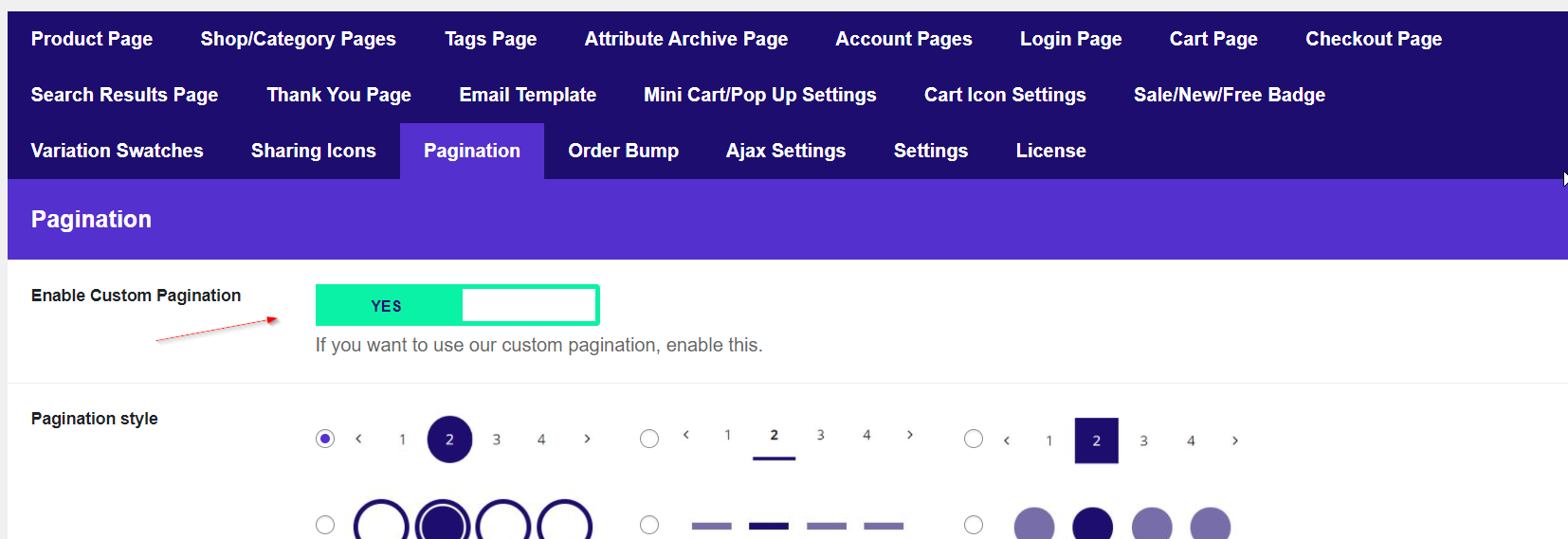Click next arrow in square pagination preview

click(x=1234, y=440)
